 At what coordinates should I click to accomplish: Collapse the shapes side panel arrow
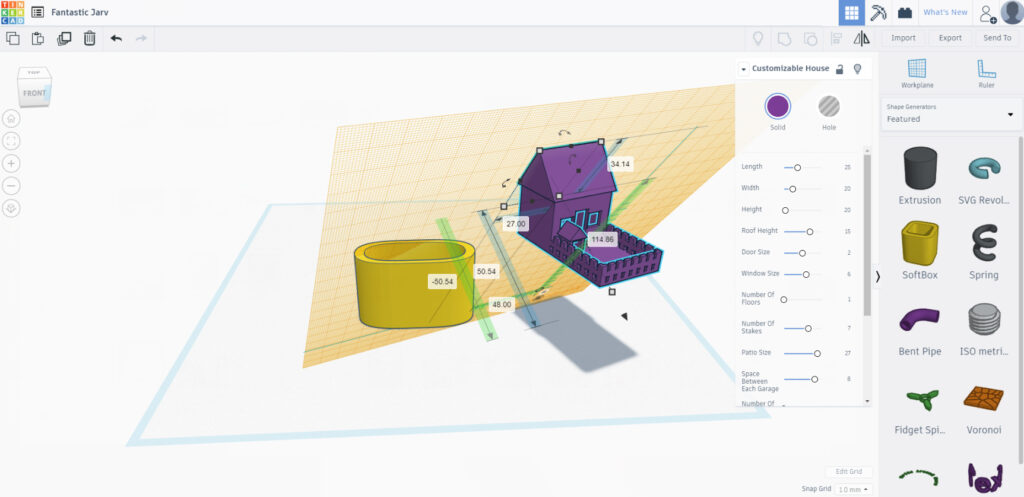(x=878, y=276)
